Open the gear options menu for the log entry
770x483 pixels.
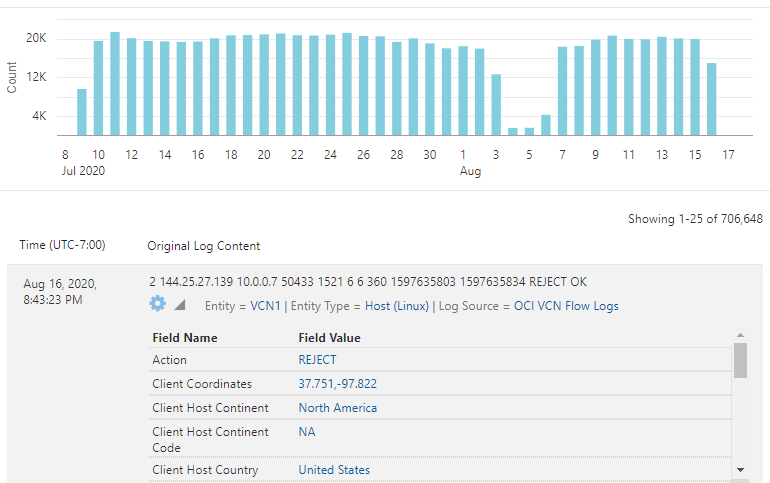pyautogui.click(x=157, y=304)
